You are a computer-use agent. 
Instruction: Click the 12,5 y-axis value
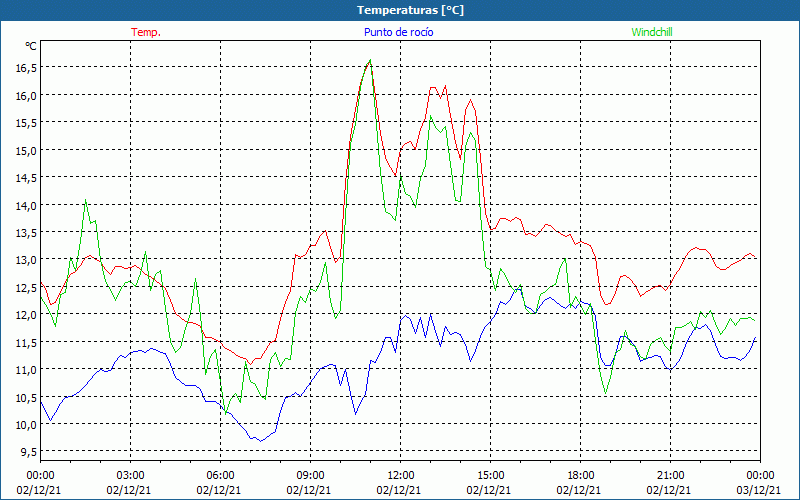point(26,287)
